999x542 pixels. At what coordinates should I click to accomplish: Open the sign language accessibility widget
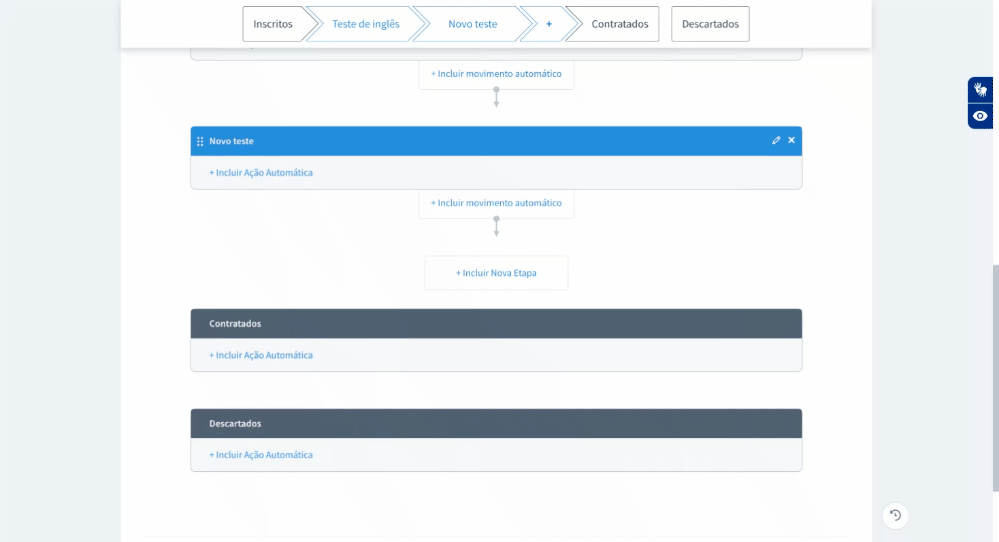980,90
